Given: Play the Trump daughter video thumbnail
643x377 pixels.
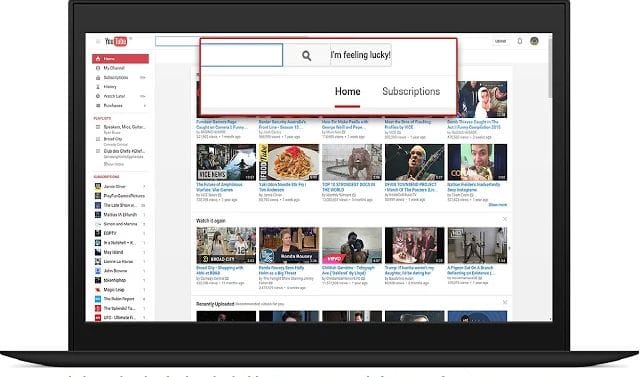Looking at the screenshot, I should click(x=415, y=245).
